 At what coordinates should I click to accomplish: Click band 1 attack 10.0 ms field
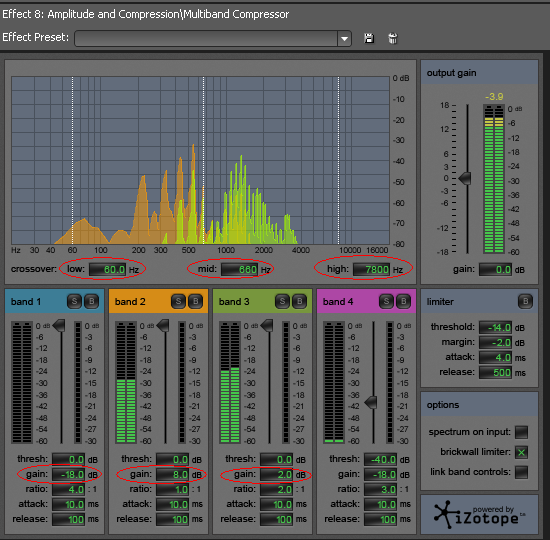[68, 504]
